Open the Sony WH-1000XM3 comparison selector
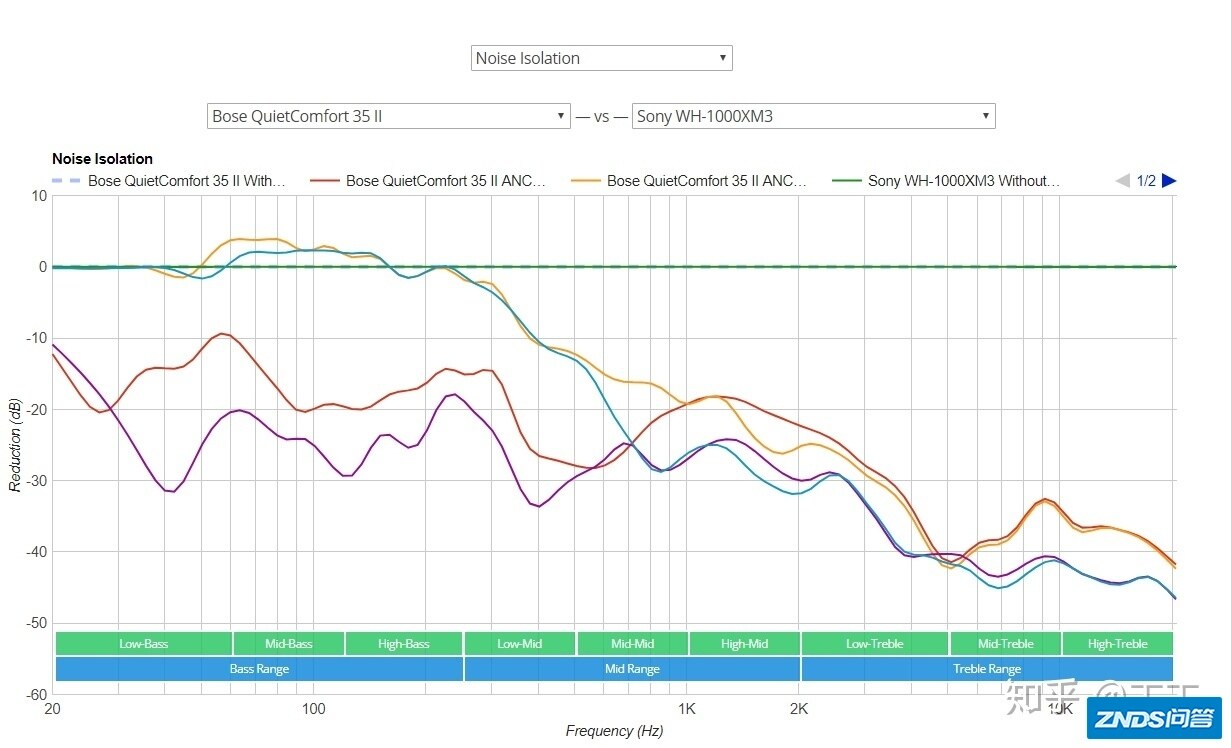The image size is (1231, 748). 814,116
